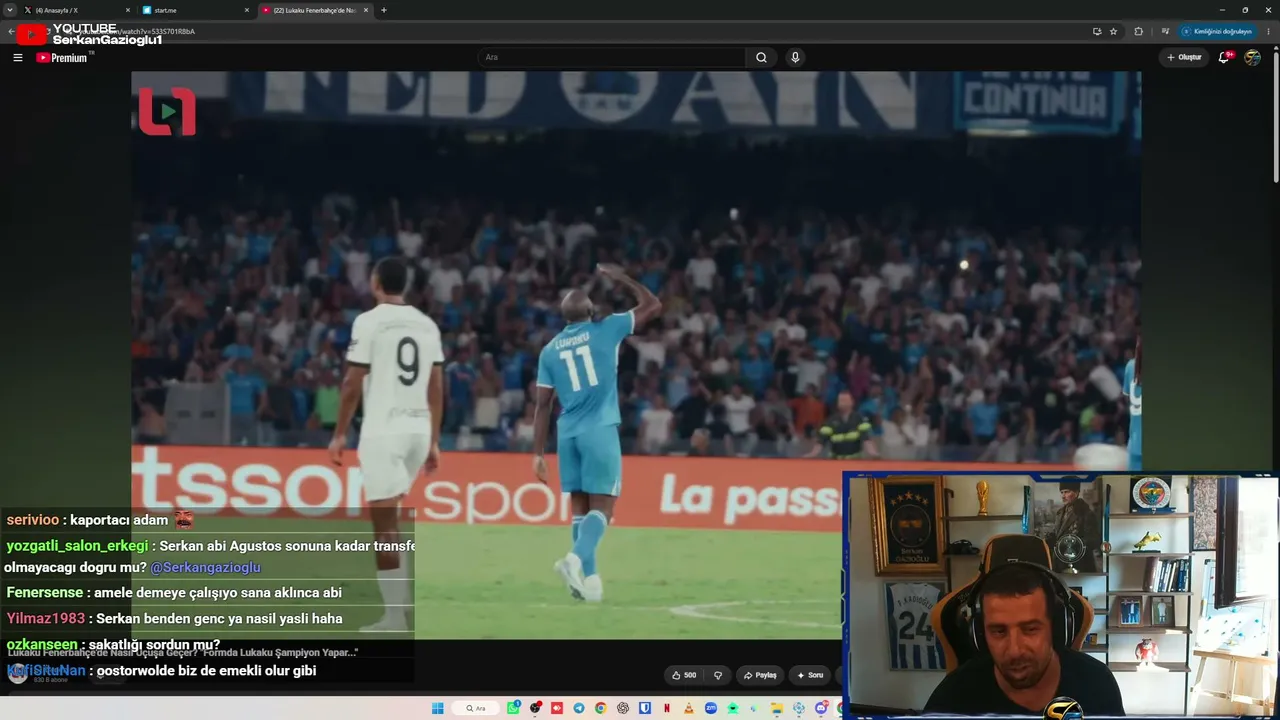Go back with the browser back arrow
Image resolution: width=1280 pixels, height=720 pixels.
coord(11,31)
